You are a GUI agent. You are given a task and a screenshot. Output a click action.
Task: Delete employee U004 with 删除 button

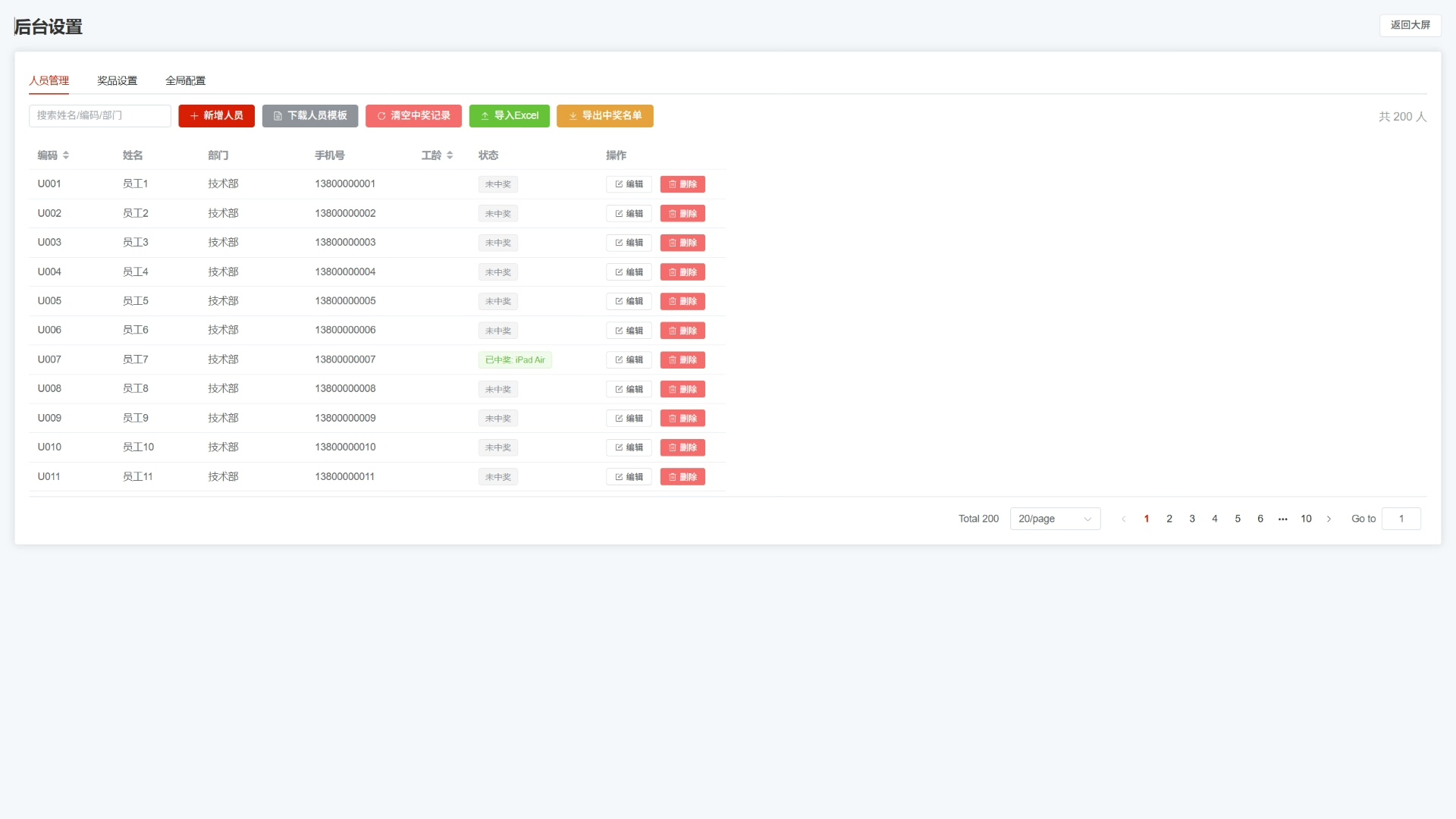click(682, 272)
